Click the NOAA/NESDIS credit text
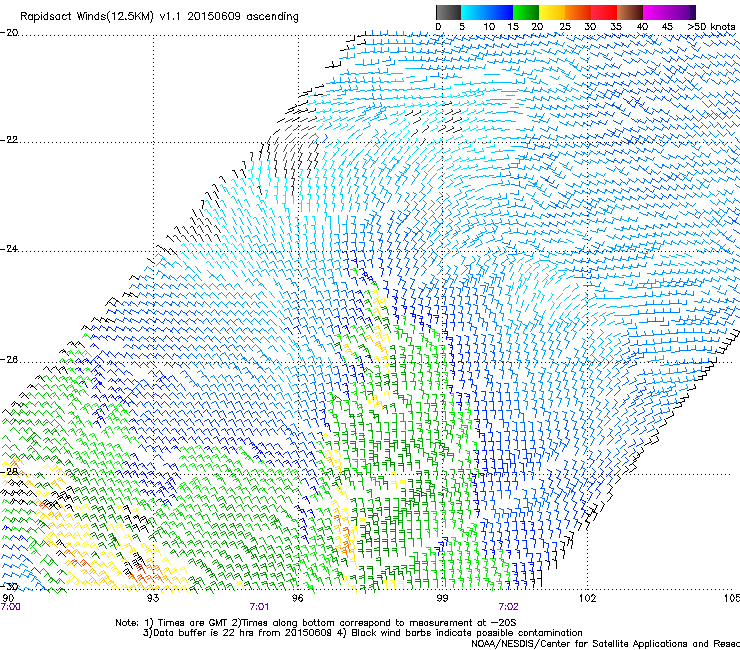This screenshot has height=650, width=740. (x=605, y=644)
